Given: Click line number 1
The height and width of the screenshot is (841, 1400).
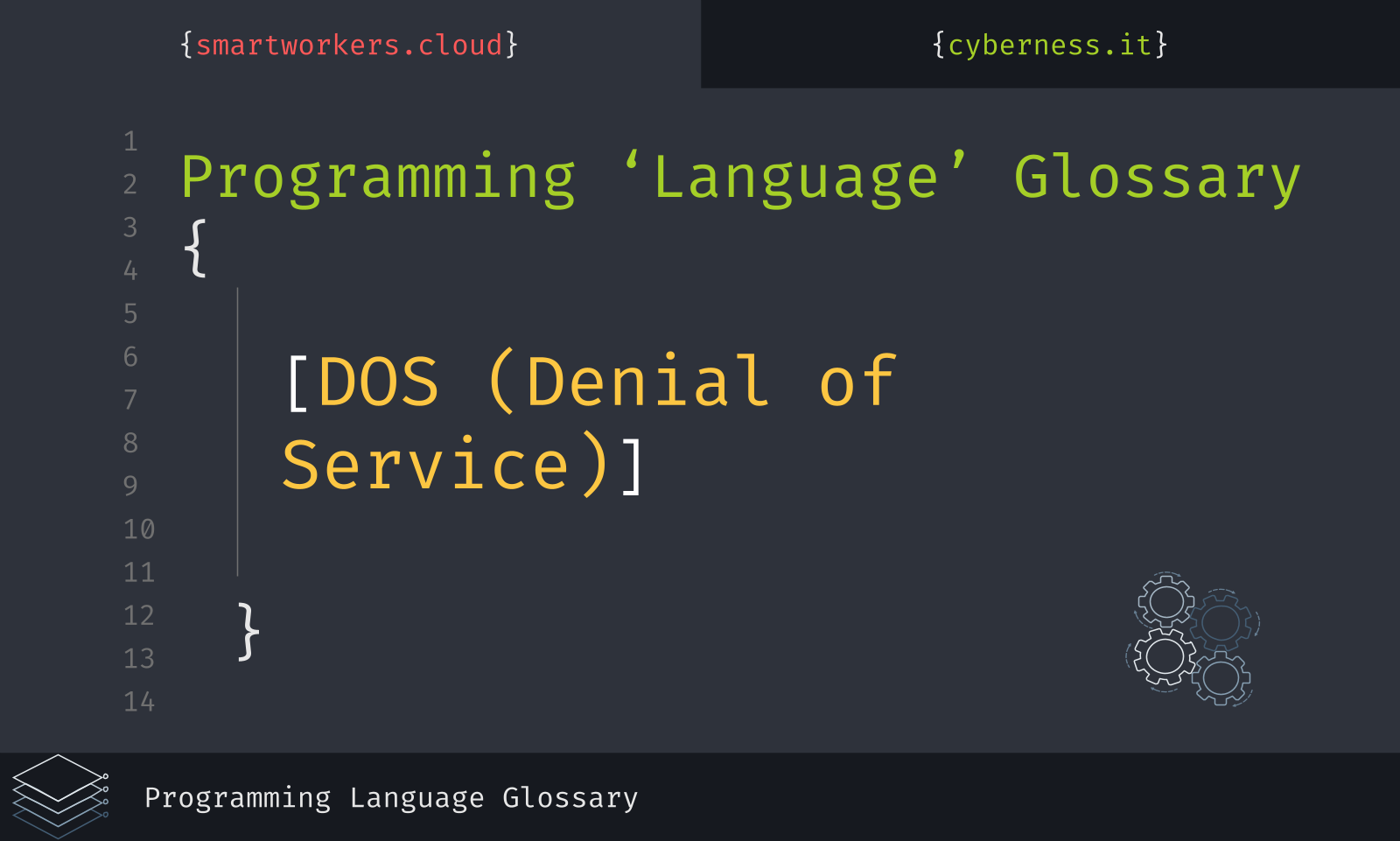Looking at the screenshot, I should (x=131, y=142).
